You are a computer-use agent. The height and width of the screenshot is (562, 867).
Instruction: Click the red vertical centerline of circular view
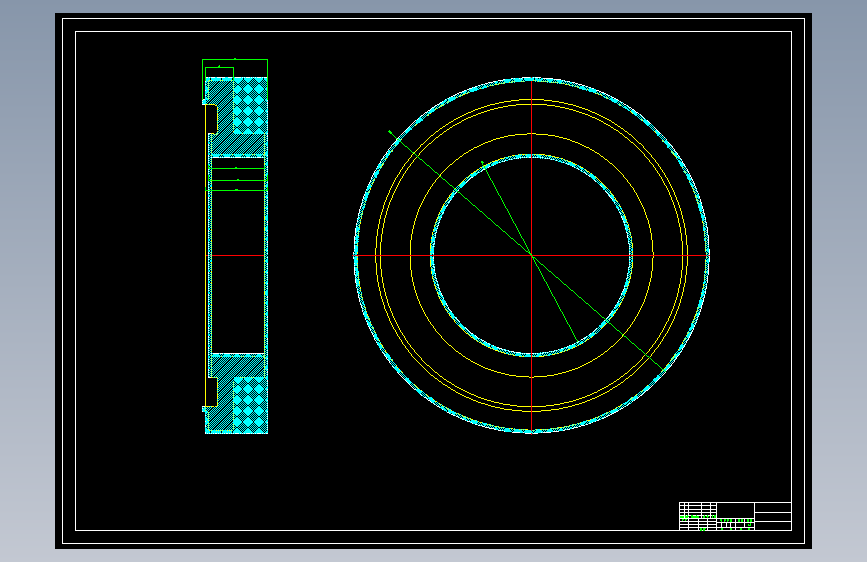click(x=531, y=255)
